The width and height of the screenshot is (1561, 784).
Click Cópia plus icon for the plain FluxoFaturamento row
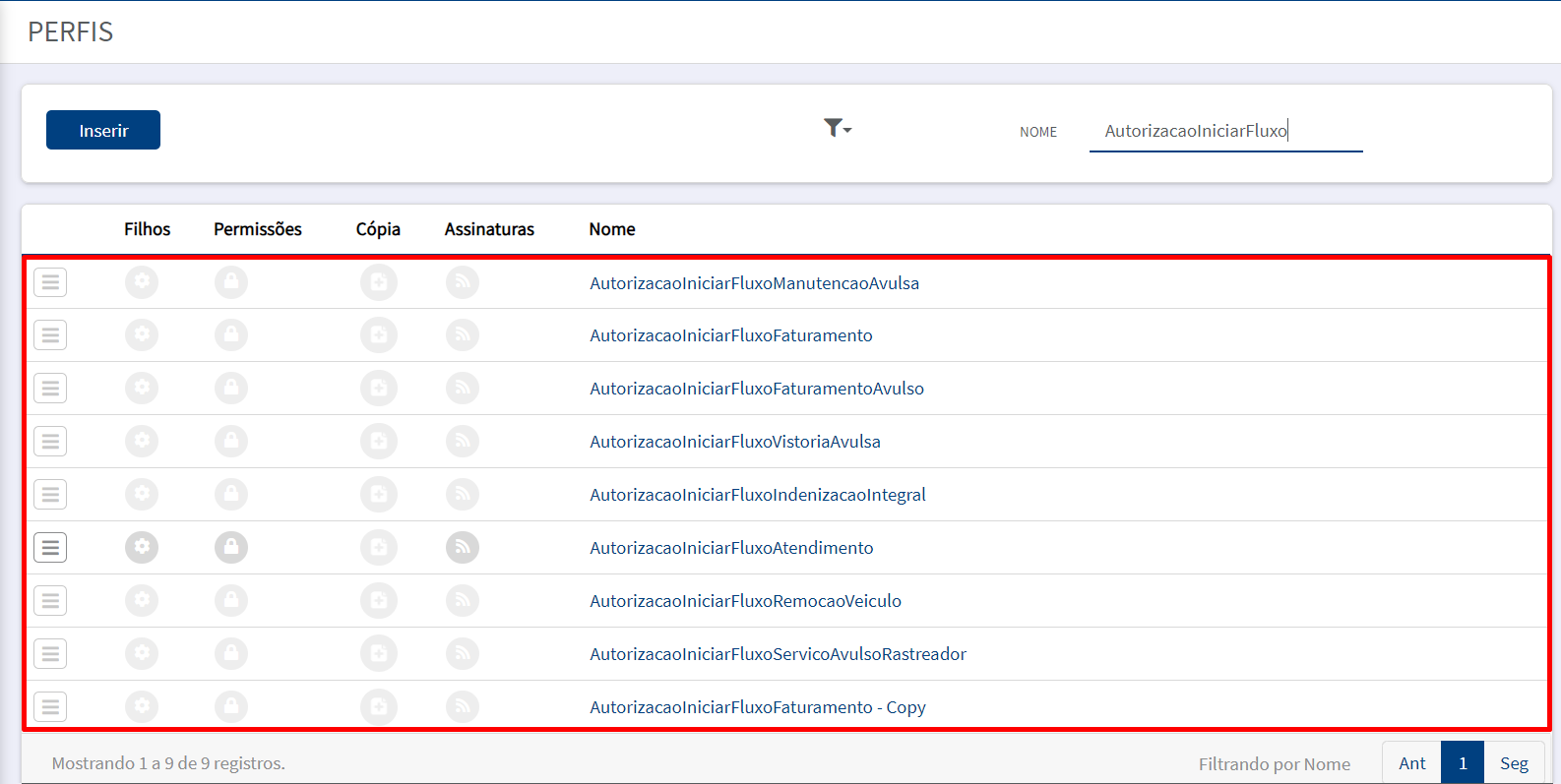(379, 335)
